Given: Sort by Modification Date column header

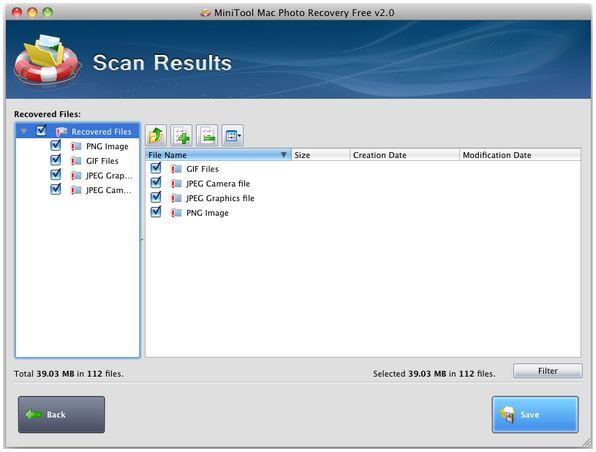Looking at the screenshot, I should click(x=520, y=155).
